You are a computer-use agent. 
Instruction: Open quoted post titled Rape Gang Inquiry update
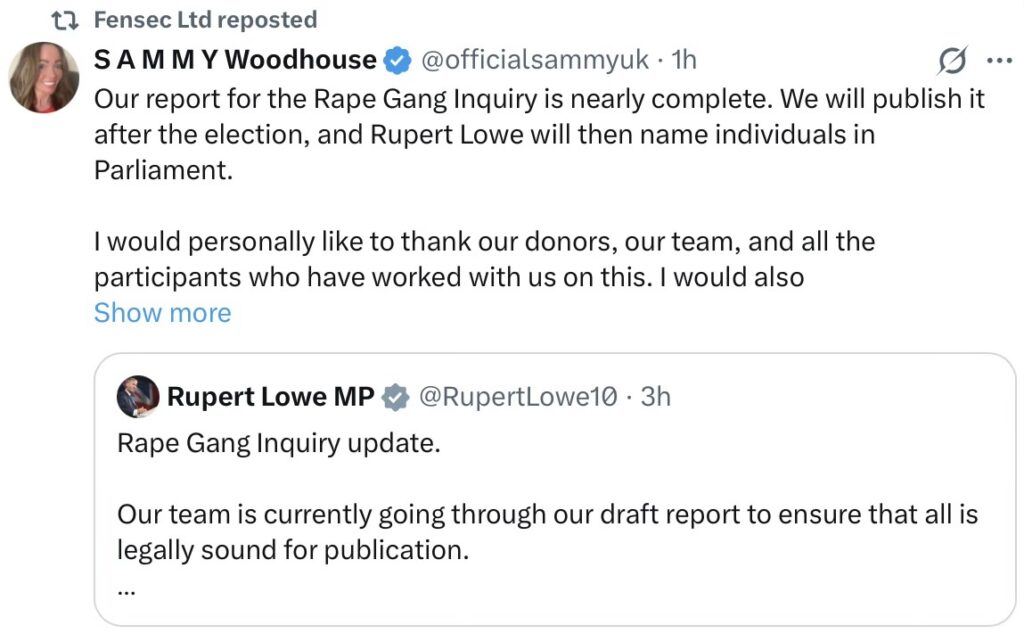[279, 444]
